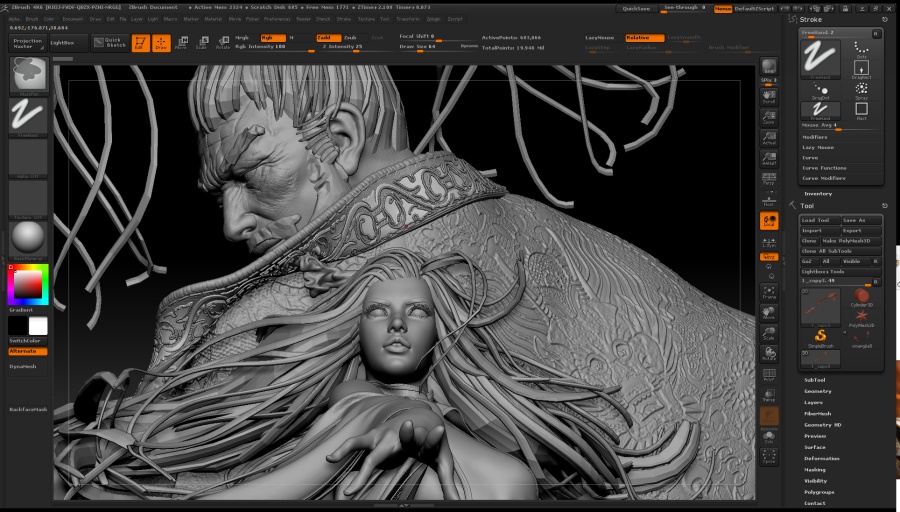
Task: Select Spray stroke type
Action: coord(861,90)
